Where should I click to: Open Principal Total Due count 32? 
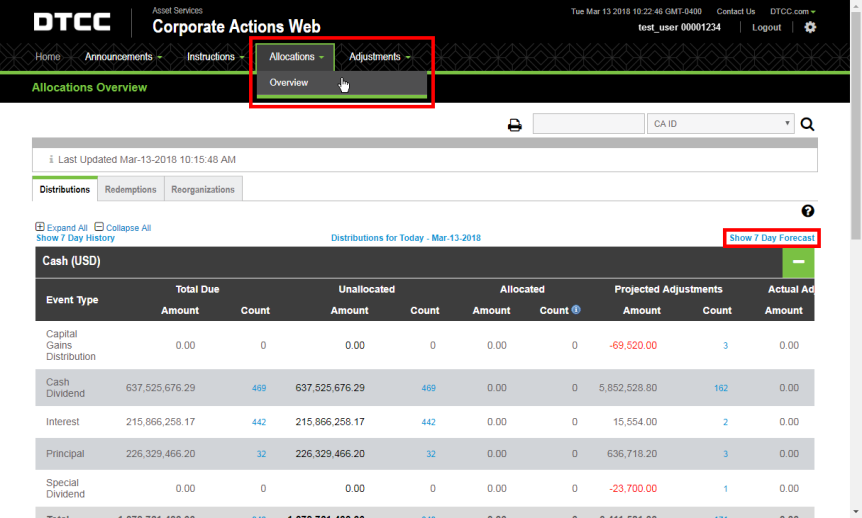[x=261, y=454]
